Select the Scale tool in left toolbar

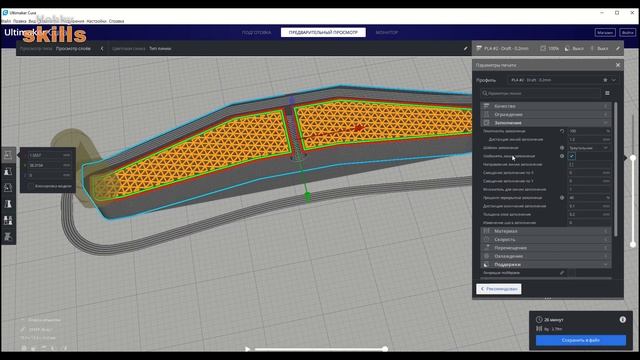(8, 171)
